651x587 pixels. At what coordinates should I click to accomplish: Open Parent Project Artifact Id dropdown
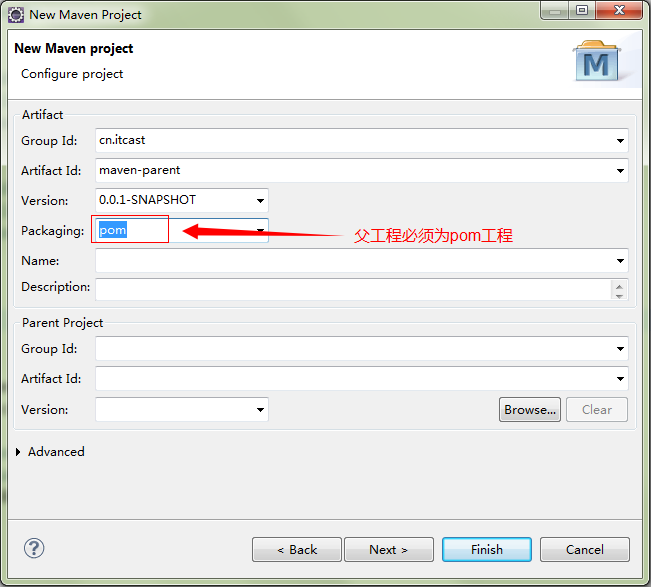pyautogui.click(x=621, y=380)
